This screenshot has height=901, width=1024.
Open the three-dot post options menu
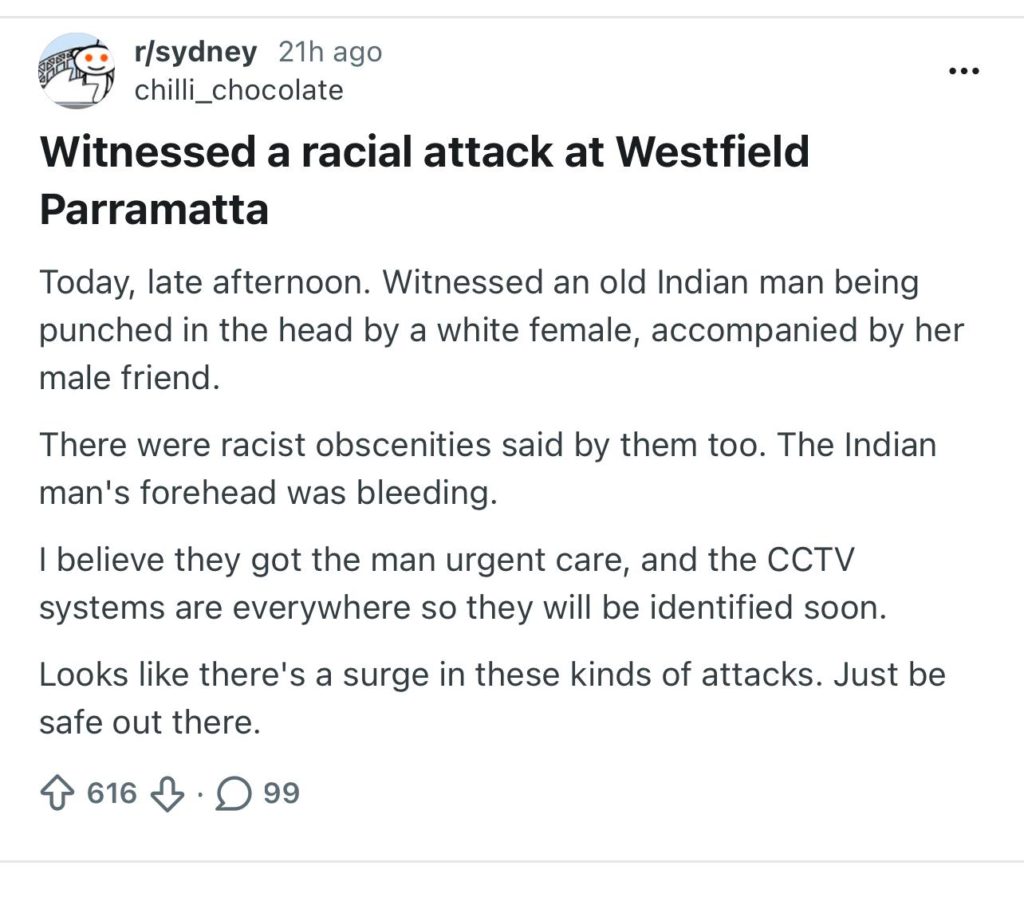click(964, 72)
